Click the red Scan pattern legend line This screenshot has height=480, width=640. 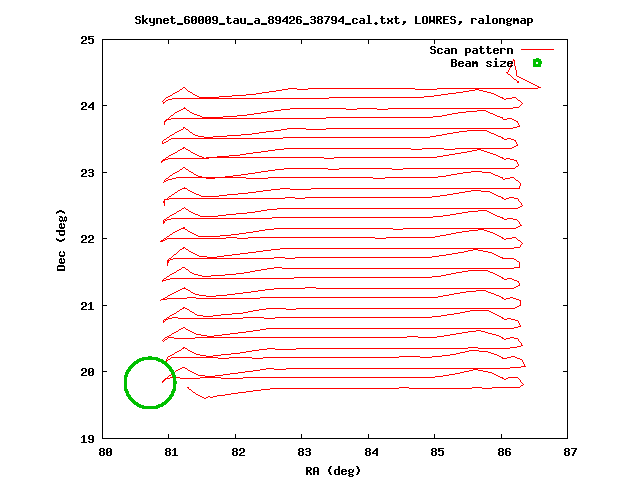point(538,50)
